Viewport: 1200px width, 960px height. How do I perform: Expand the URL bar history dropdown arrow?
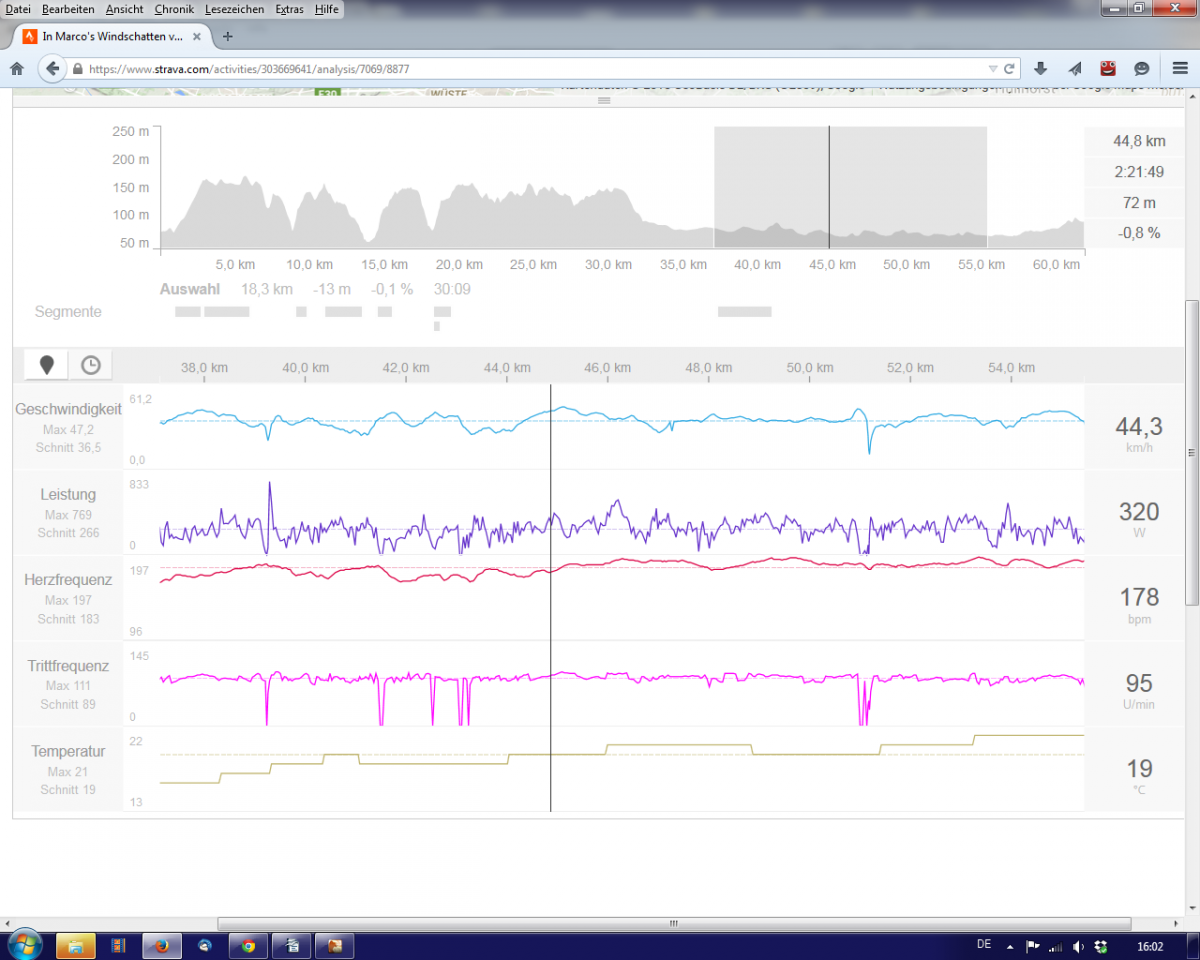(x=992, y=69)
